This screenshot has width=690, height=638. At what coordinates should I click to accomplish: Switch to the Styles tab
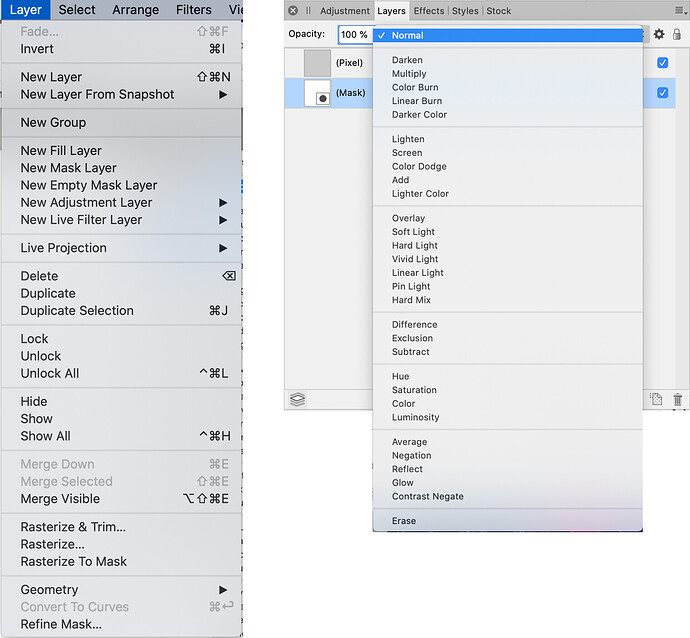(x=465, y=11)
